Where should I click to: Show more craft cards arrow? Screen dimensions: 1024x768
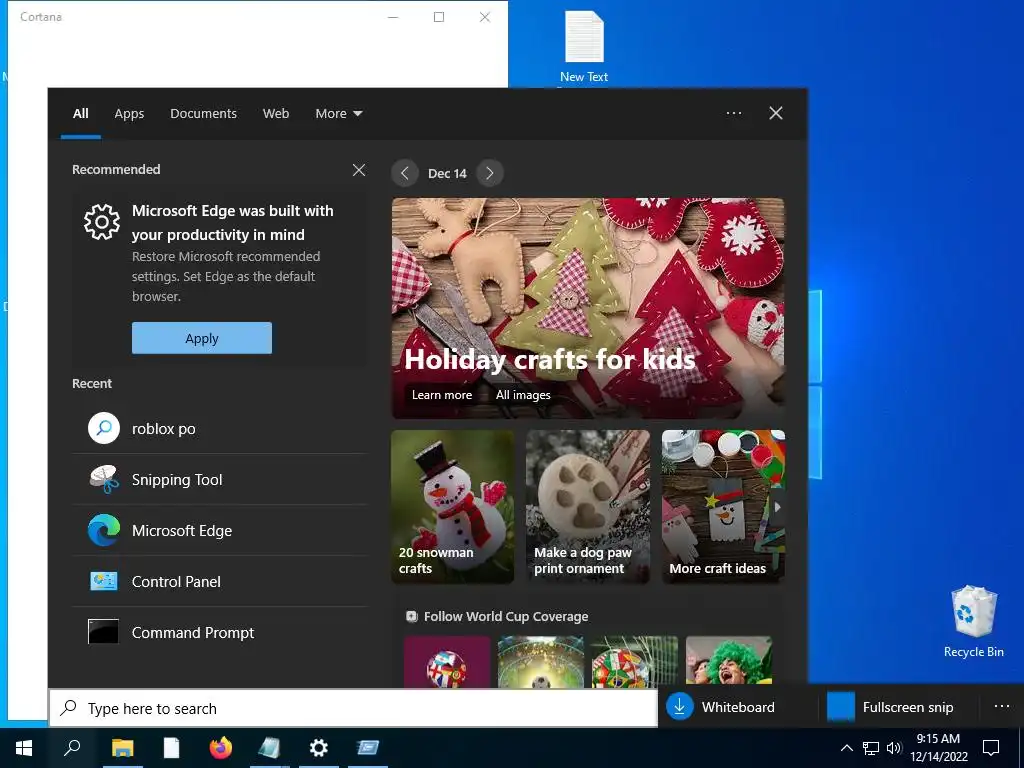(x=777, y=507)
